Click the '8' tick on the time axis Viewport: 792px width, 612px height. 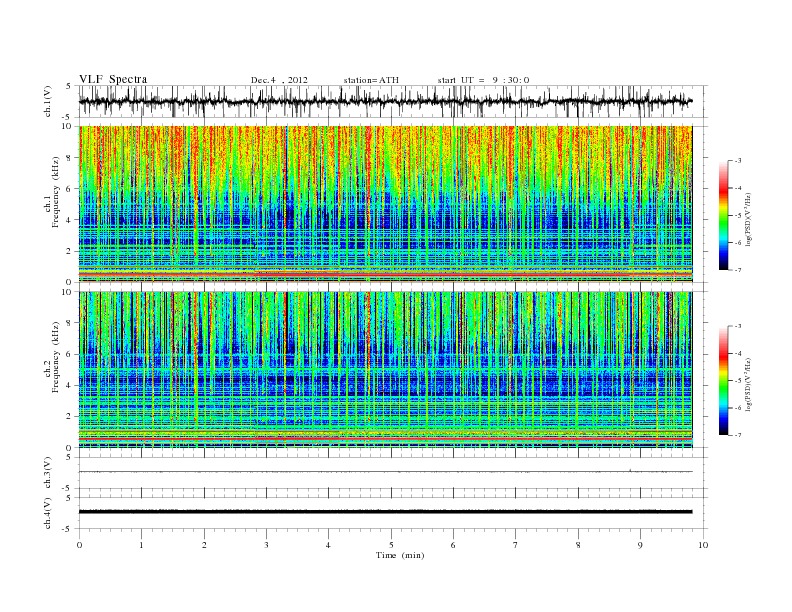tap(578, 545)
